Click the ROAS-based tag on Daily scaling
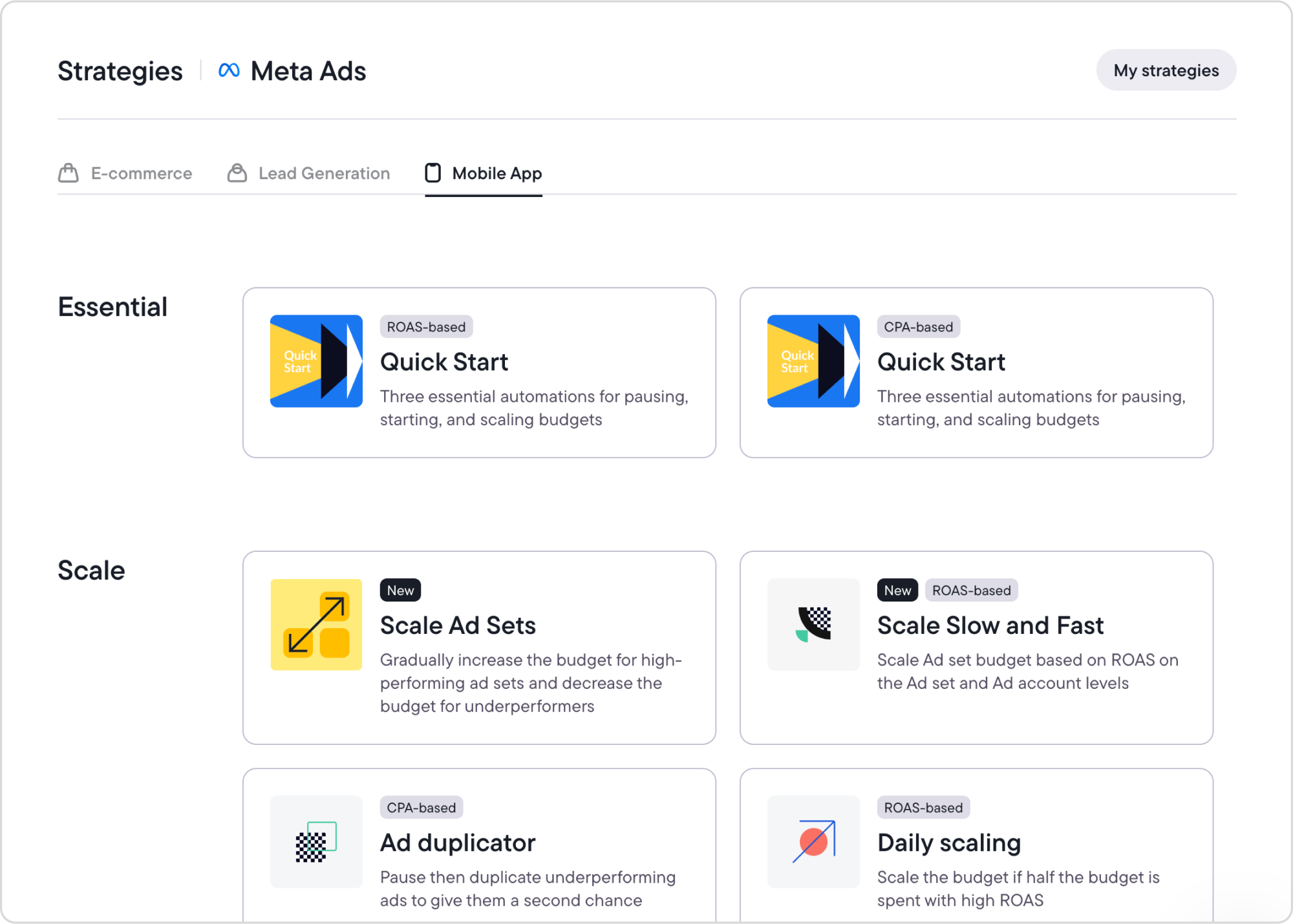The height and width of the screenshot is (924, 1293). [x=924, y=808]
